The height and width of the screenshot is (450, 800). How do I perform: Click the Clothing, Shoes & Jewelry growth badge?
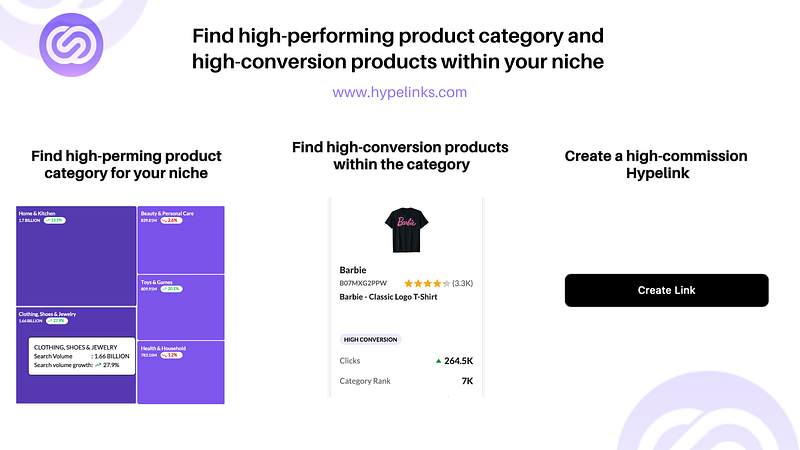55,321
